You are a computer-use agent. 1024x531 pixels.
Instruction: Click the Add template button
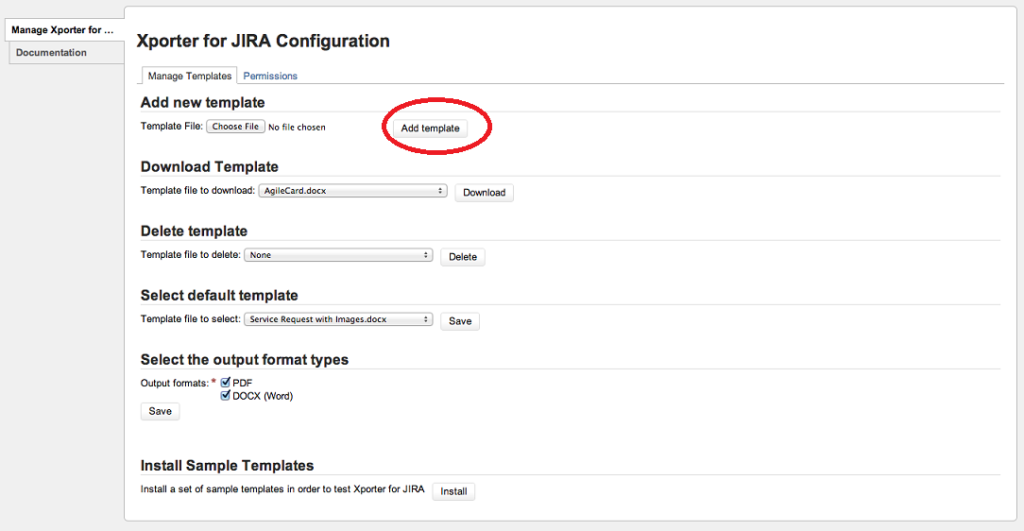point(430,128)
